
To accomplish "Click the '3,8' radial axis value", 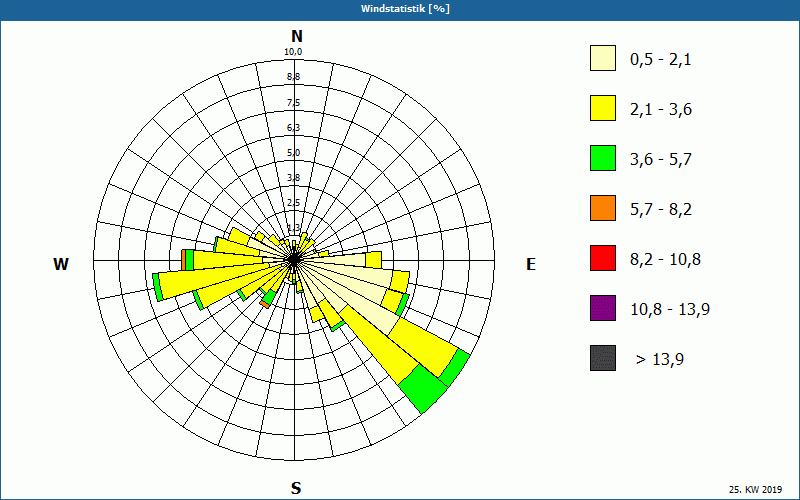I will pos(293,178).
